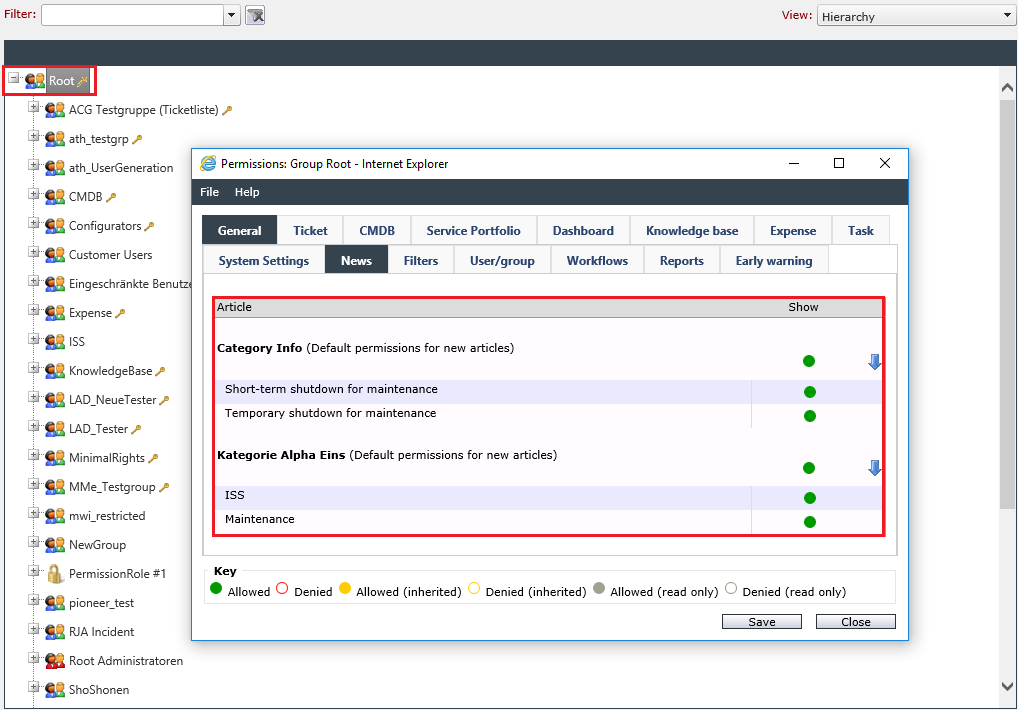Toggle Show permission for Maintenance article
This screenshot has height=710, width=1018.
click(810, 522)
